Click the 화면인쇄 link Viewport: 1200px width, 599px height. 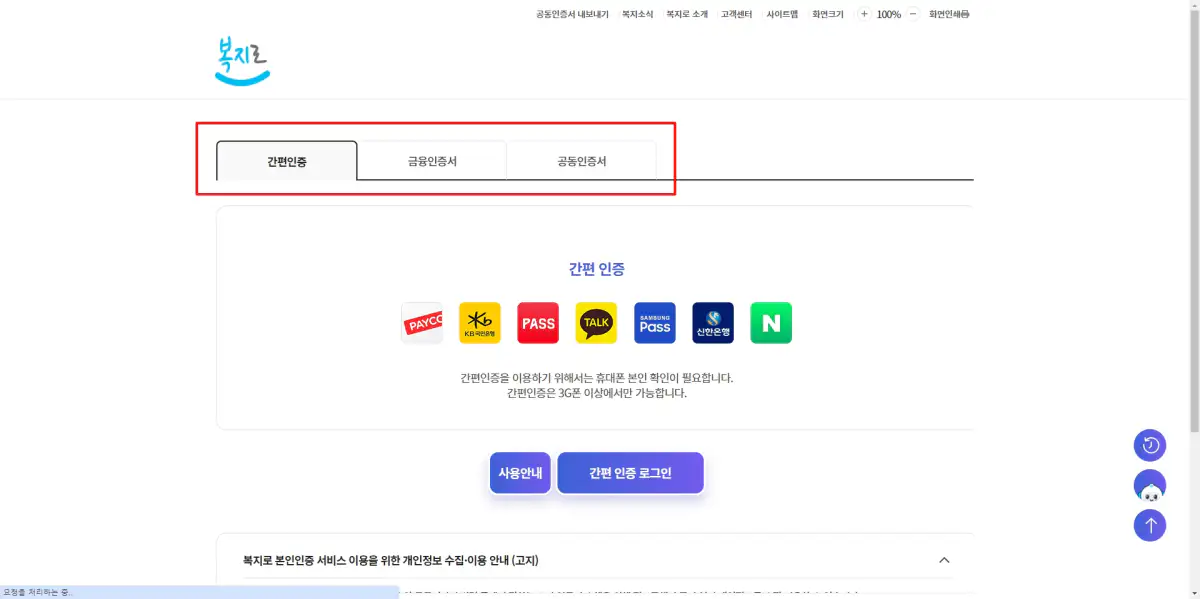coord(949,14)
